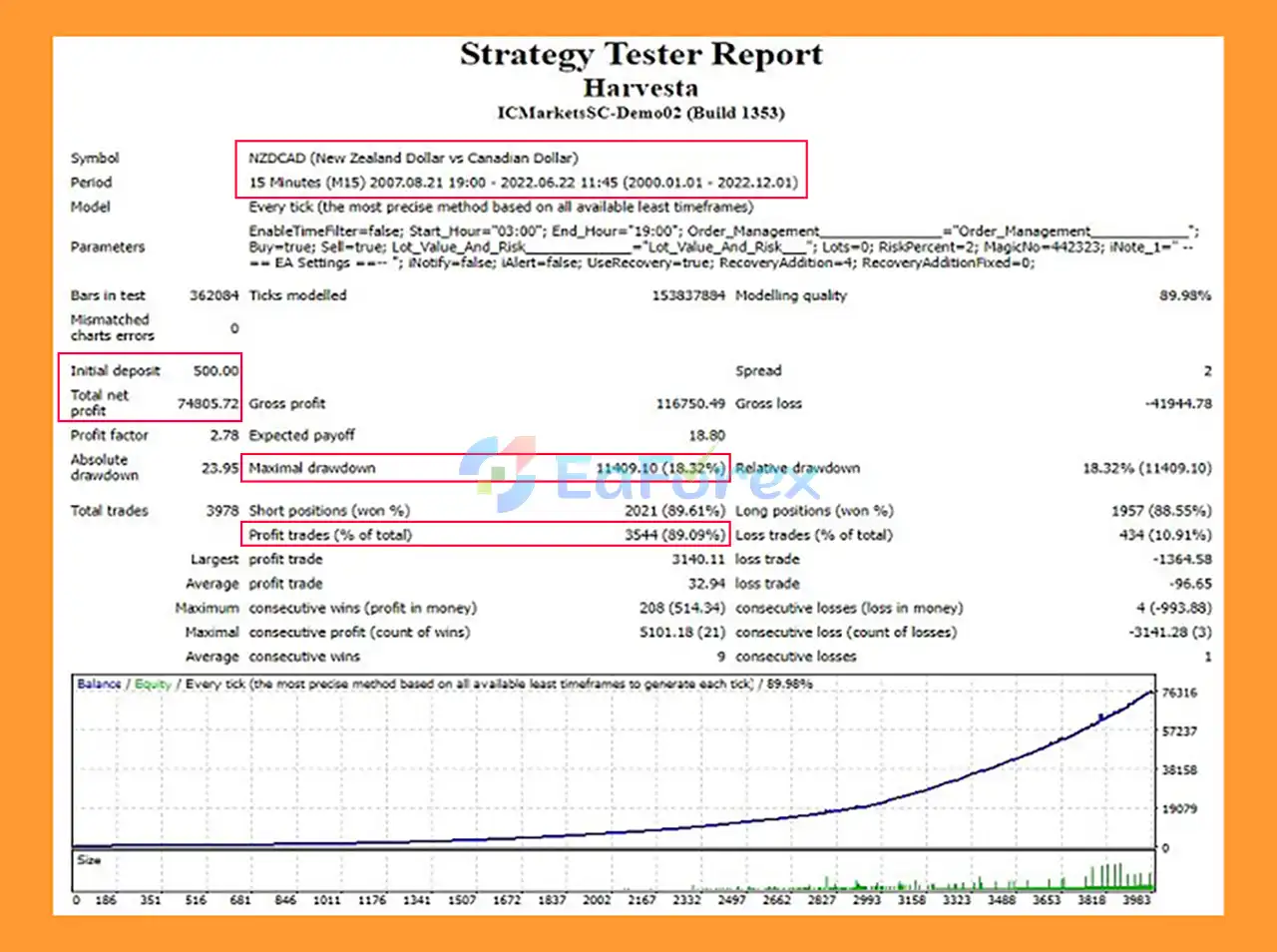Click the Balance legend label on chart
This screenshot has width=1277, height=952.
click(99, 684)
